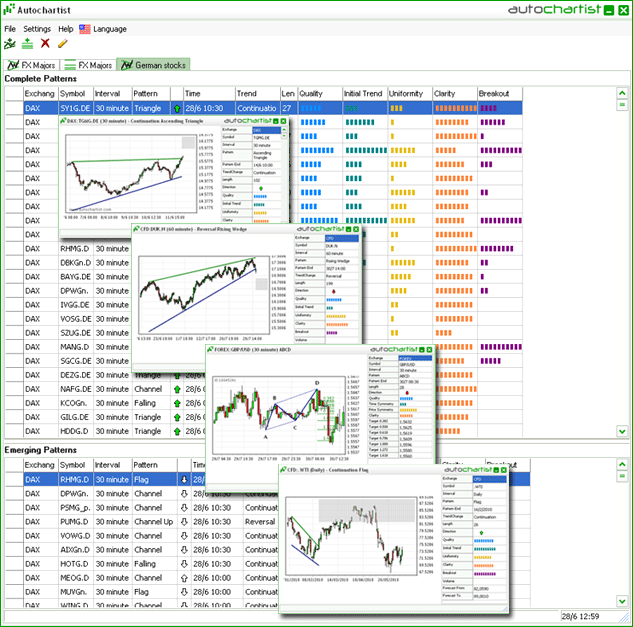This screenshot has width=633, height=627.
Task: Switch to FX Majors tab with list icon
Action: point(88,65)
